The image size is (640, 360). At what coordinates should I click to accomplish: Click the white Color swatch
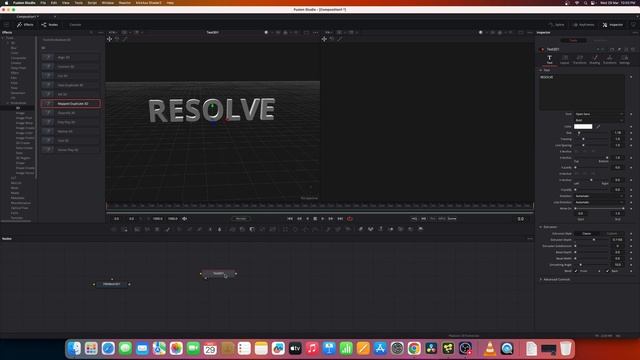click(583, 127)
